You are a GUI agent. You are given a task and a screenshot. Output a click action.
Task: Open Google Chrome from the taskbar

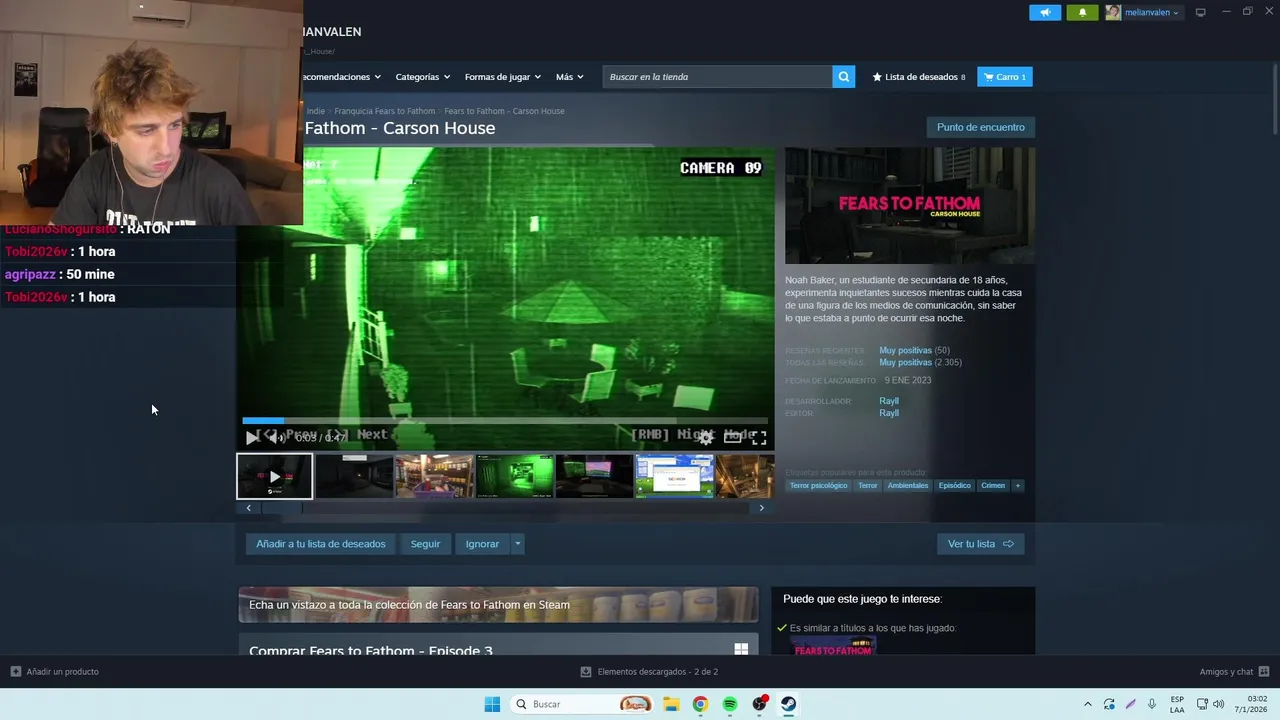click(x=700, y=704)
